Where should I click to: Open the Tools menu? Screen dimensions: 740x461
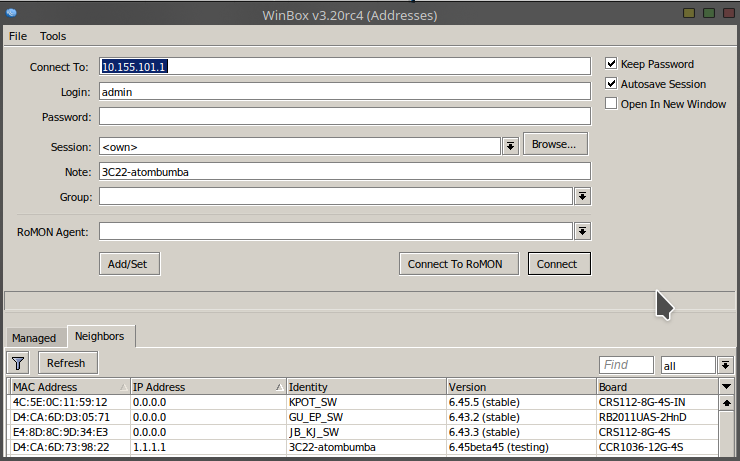(x=53, y=36)
